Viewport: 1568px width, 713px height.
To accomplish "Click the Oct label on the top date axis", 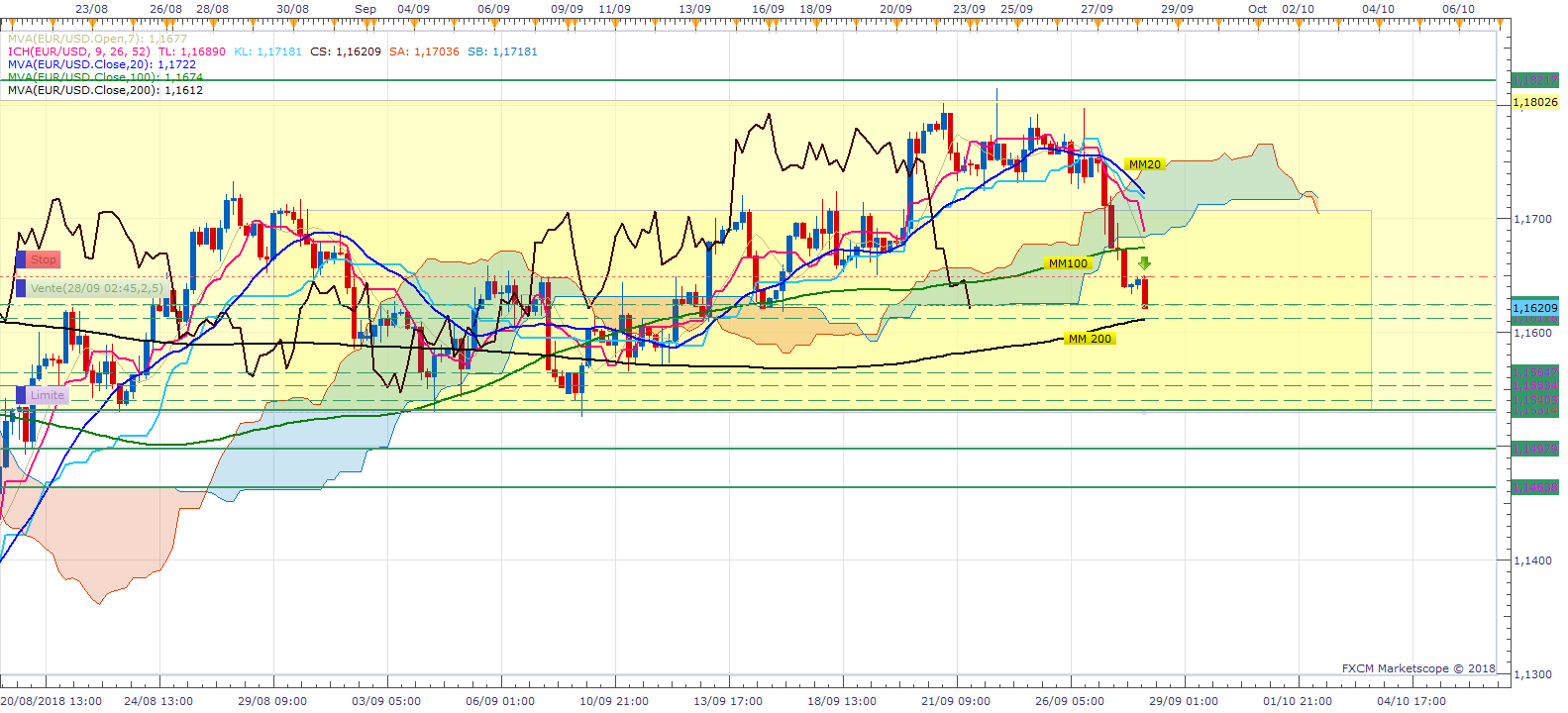I will [x=1258, y=9].
